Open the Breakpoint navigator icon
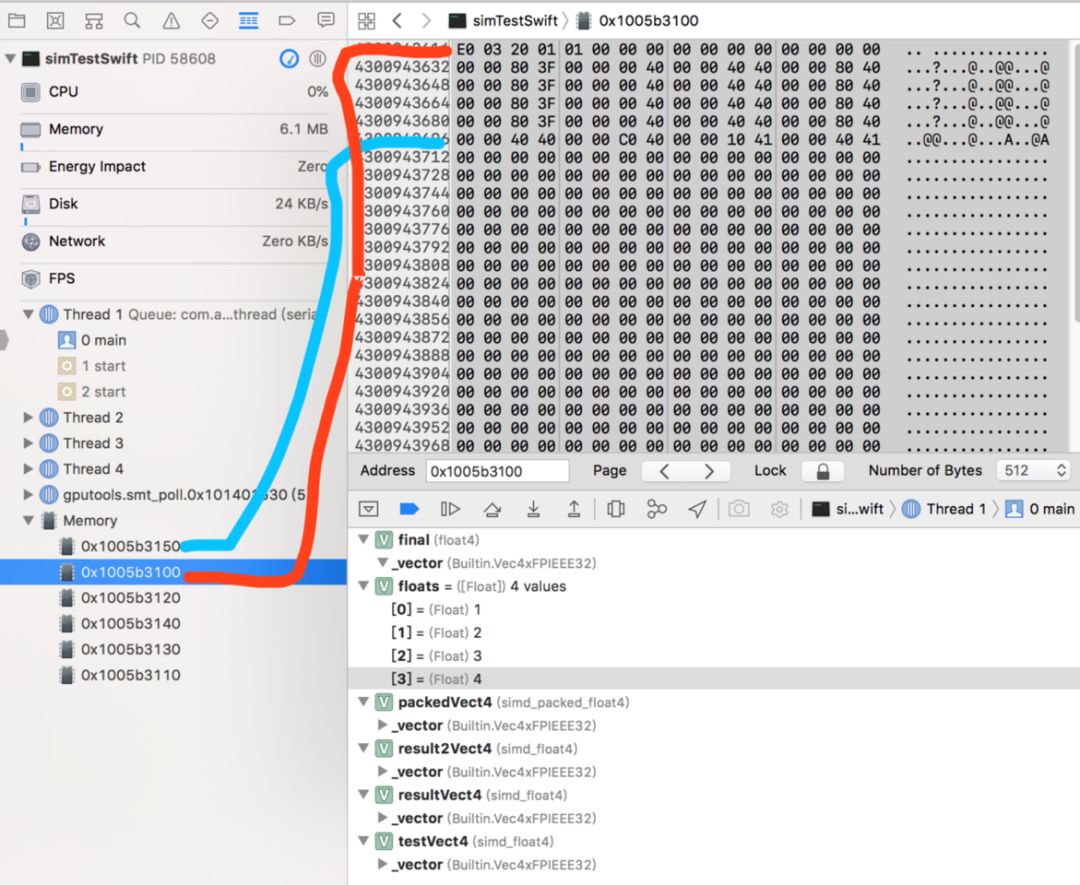This screenshot has height=885, width=1080. pos(287,21)
